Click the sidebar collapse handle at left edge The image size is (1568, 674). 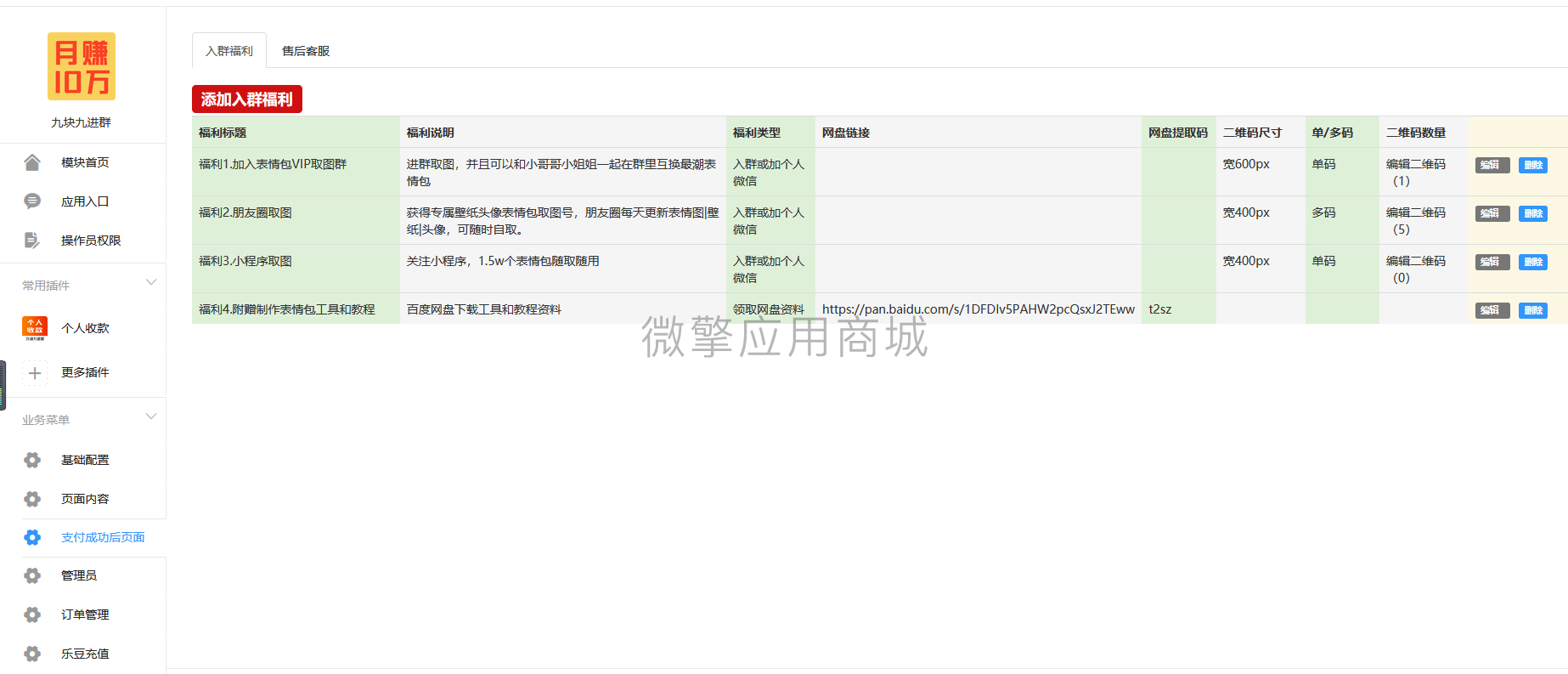pos(3,385)
